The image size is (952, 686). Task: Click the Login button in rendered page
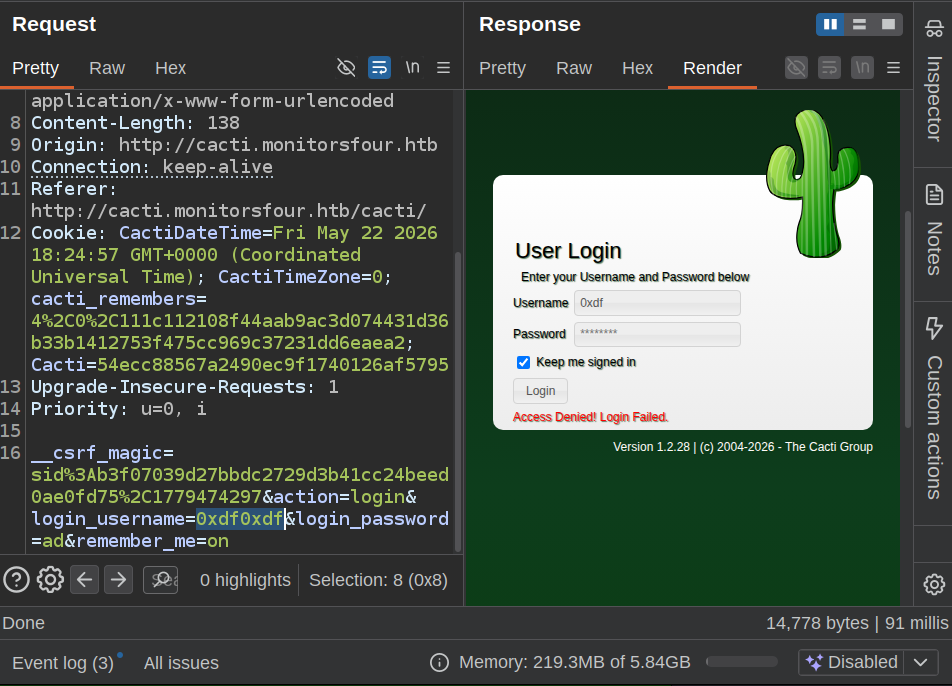point(540,391)
